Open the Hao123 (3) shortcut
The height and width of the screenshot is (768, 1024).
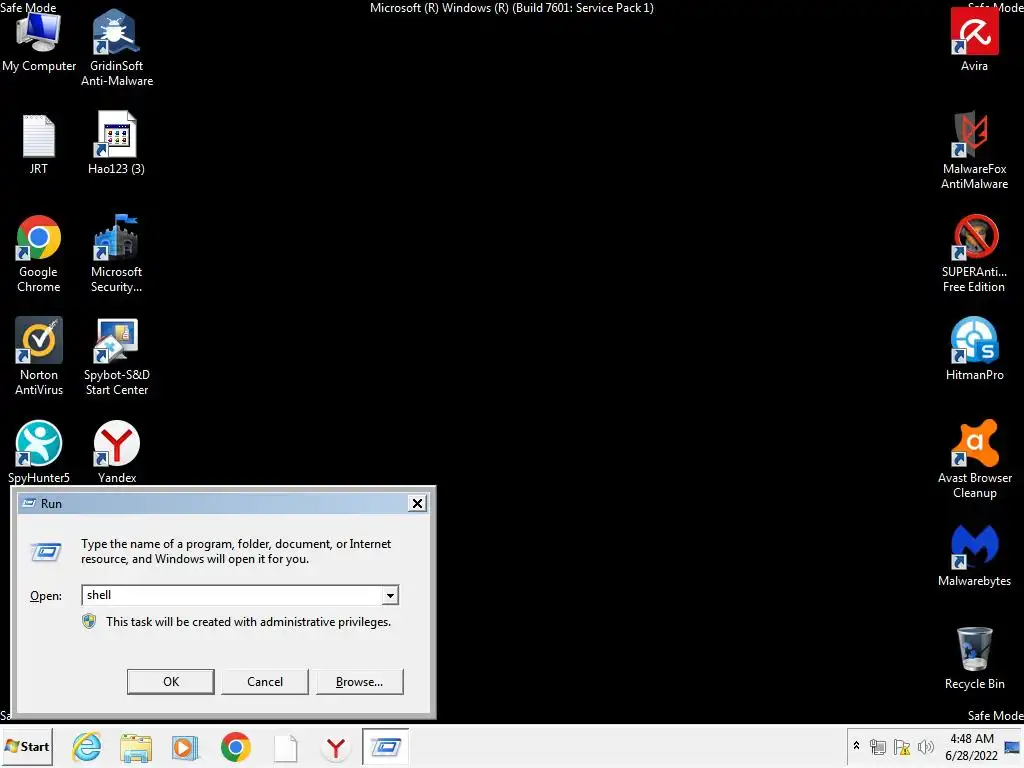116,143
